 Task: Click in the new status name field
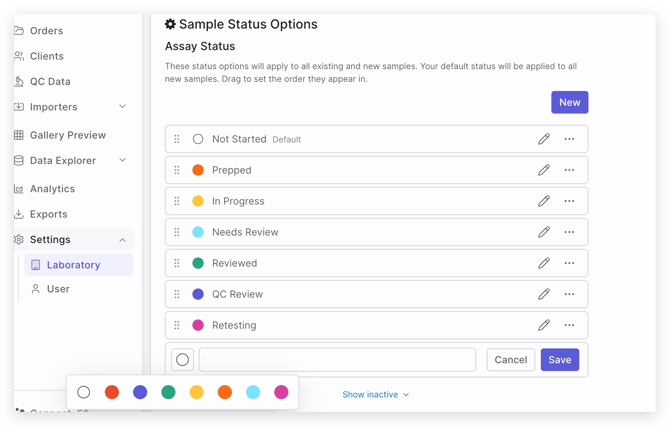337,360
